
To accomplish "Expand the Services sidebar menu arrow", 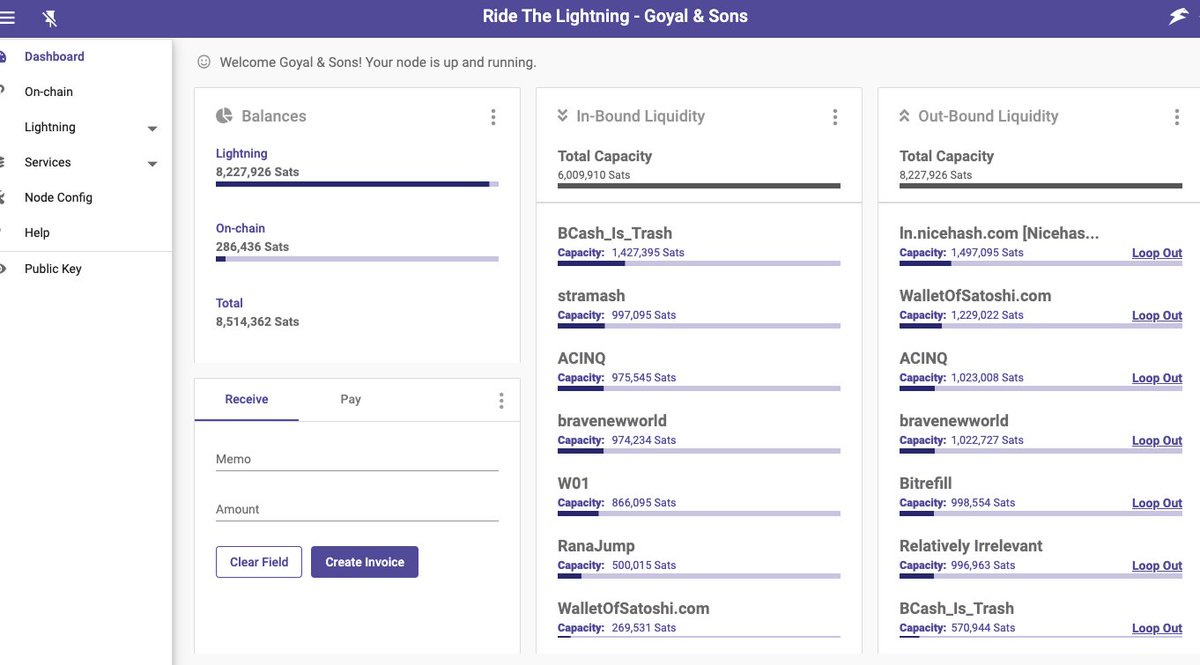I will (x=152, y=164).
